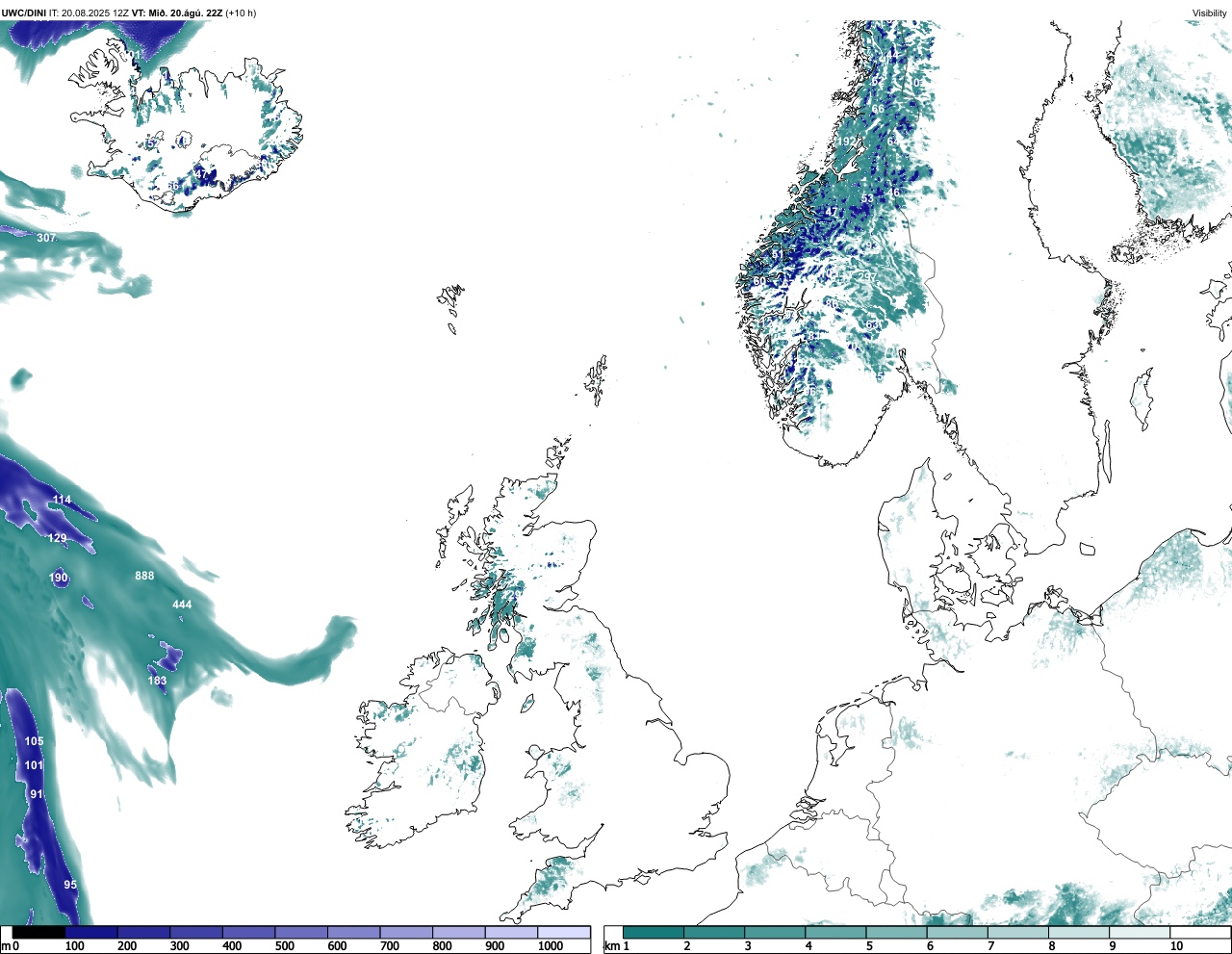Image resolution: width=1232 pixels, height=954 pixels.
Task: Click the 4–5 km legend swatch
Action: 835,933
